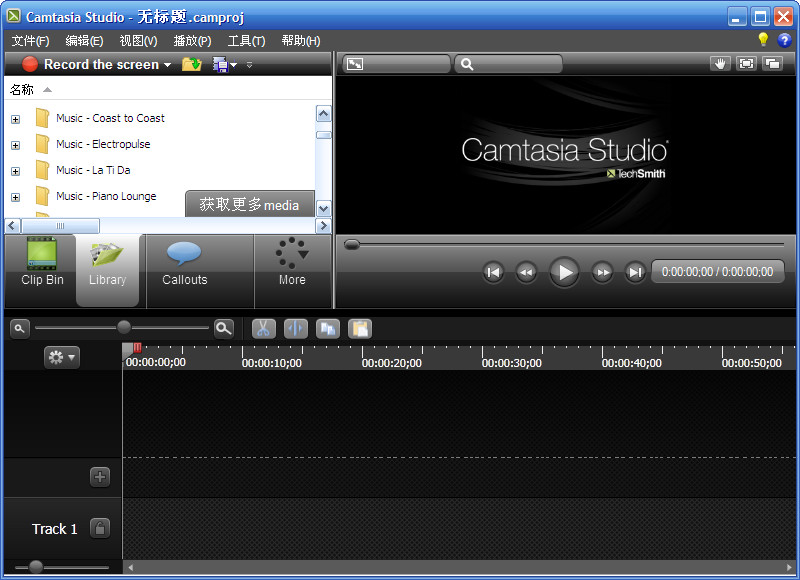
Task: Click the add track plus button
Action: click(x=100, y=477)
